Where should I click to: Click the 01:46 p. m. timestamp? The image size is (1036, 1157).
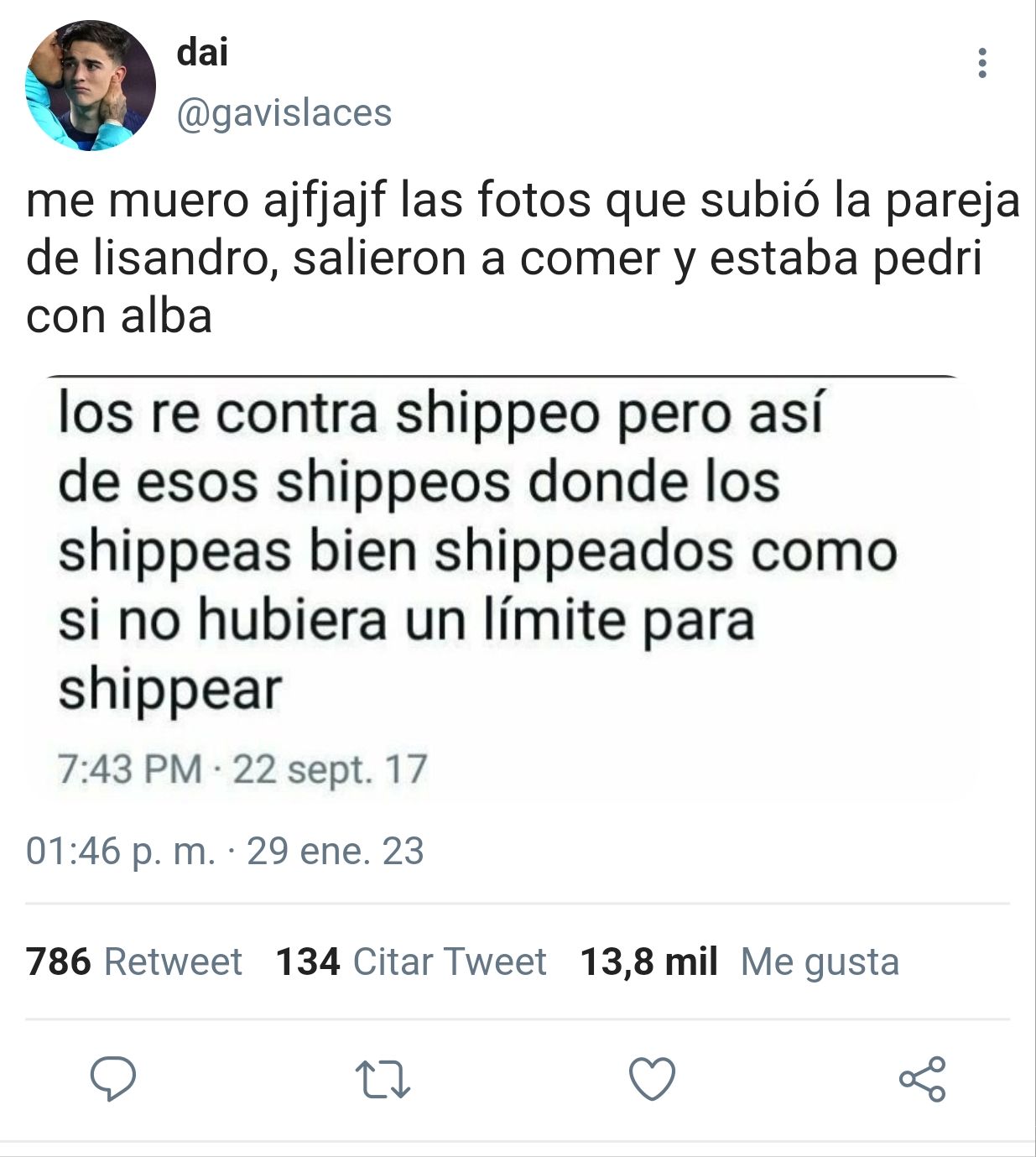tap(121, 851)
